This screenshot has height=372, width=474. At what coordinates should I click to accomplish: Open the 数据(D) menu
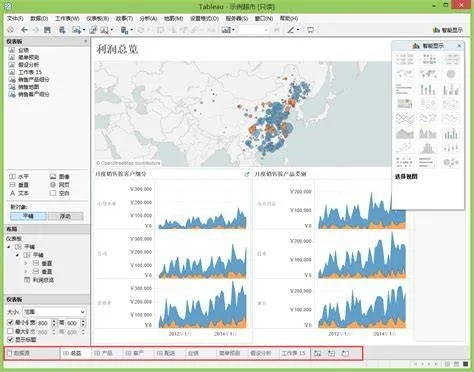point(39,18)
